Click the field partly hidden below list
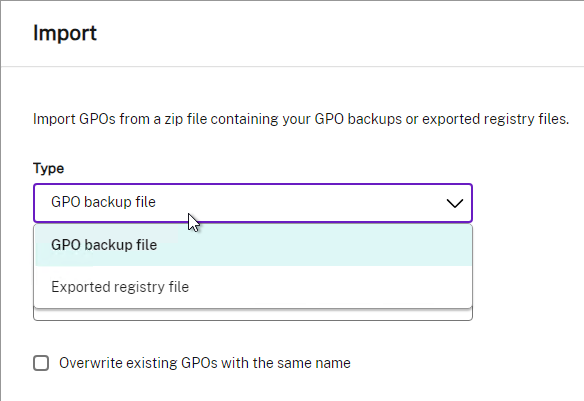584x401 pixels. coord(253,314)
